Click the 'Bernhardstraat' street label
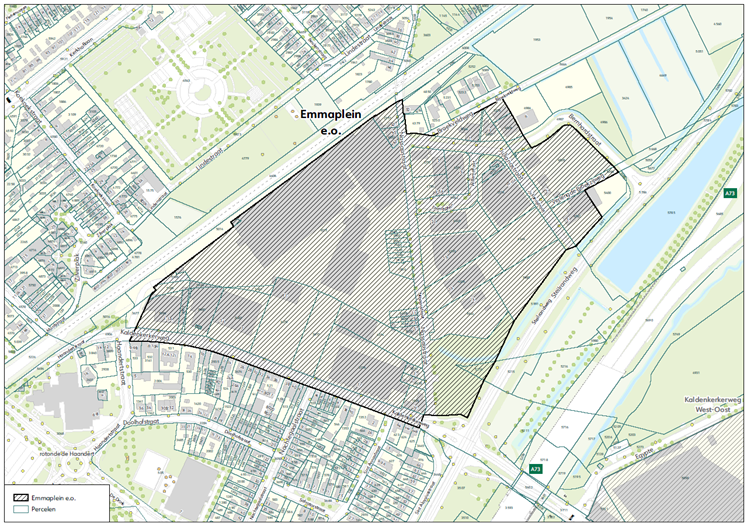 585,130
